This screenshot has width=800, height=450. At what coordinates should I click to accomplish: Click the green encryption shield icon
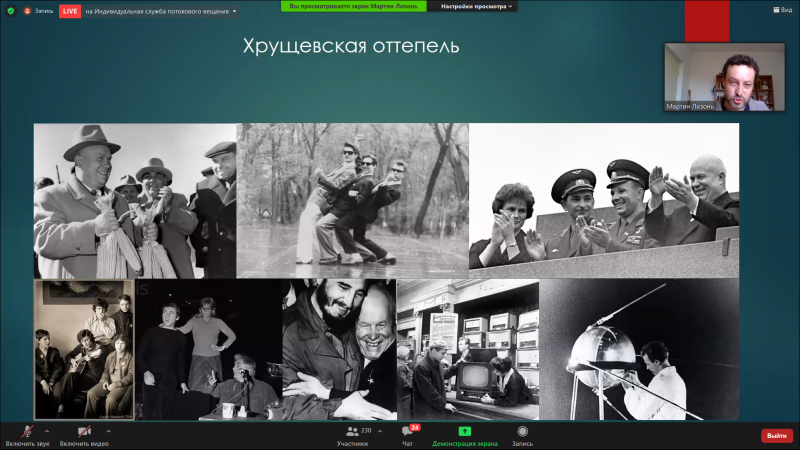11,11
